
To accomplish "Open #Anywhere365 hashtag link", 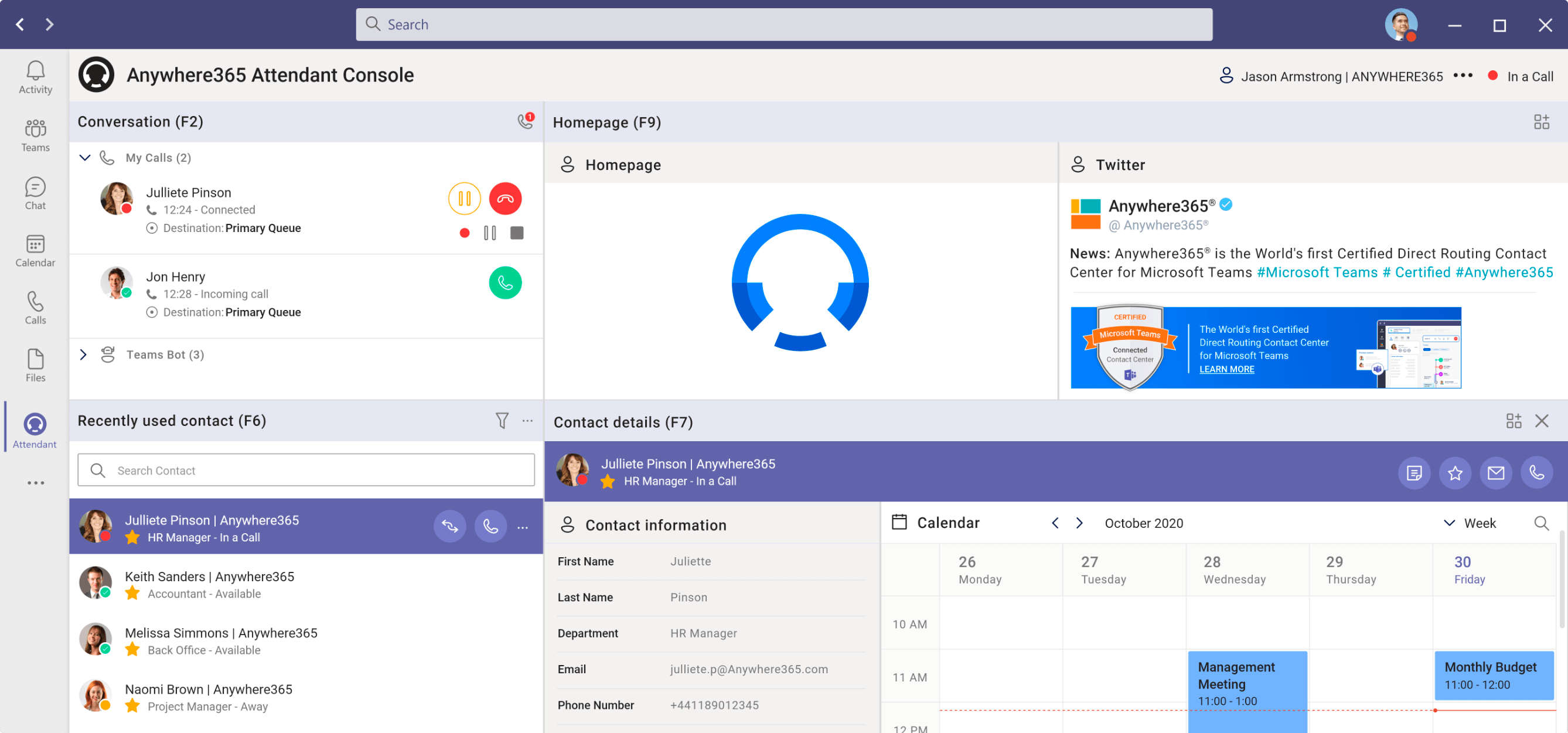I will pyautogui.click(x=1504, y=272).
